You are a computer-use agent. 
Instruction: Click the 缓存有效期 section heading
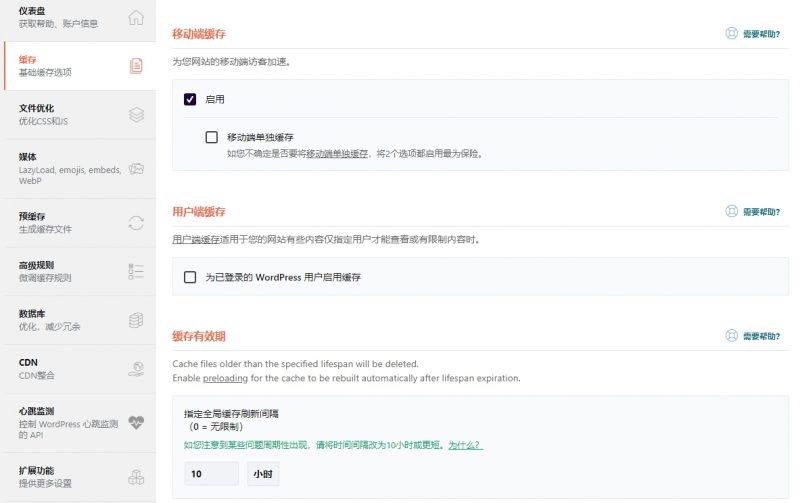pyautogui.click(x=198, y=336)
